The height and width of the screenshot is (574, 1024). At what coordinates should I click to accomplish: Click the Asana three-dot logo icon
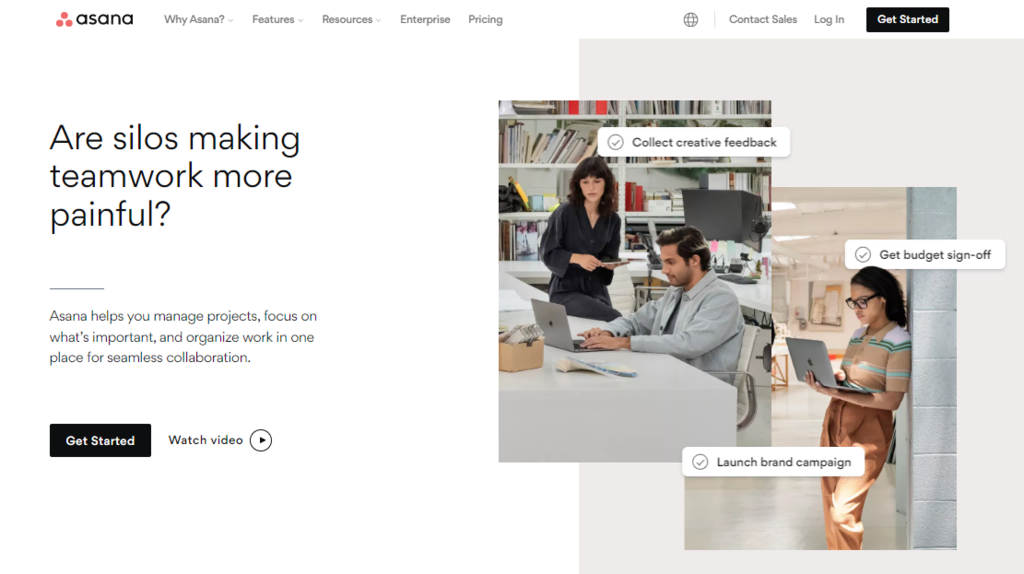[64, 20]
